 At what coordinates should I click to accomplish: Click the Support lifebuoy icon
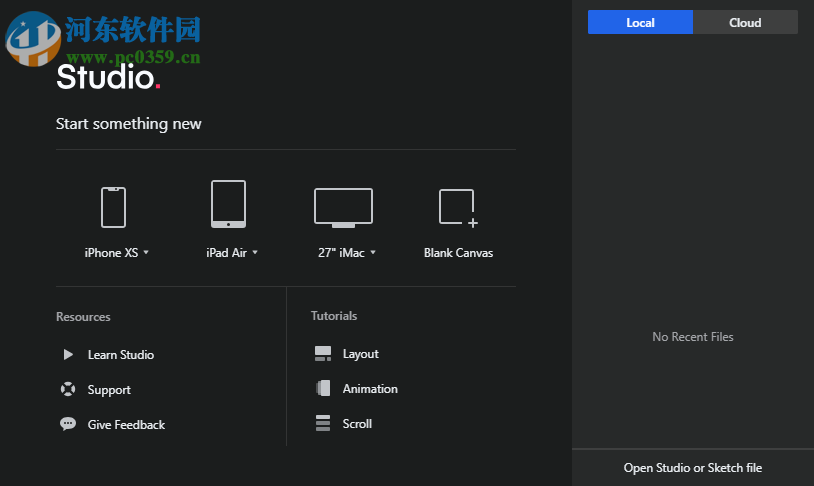[68, 389]
